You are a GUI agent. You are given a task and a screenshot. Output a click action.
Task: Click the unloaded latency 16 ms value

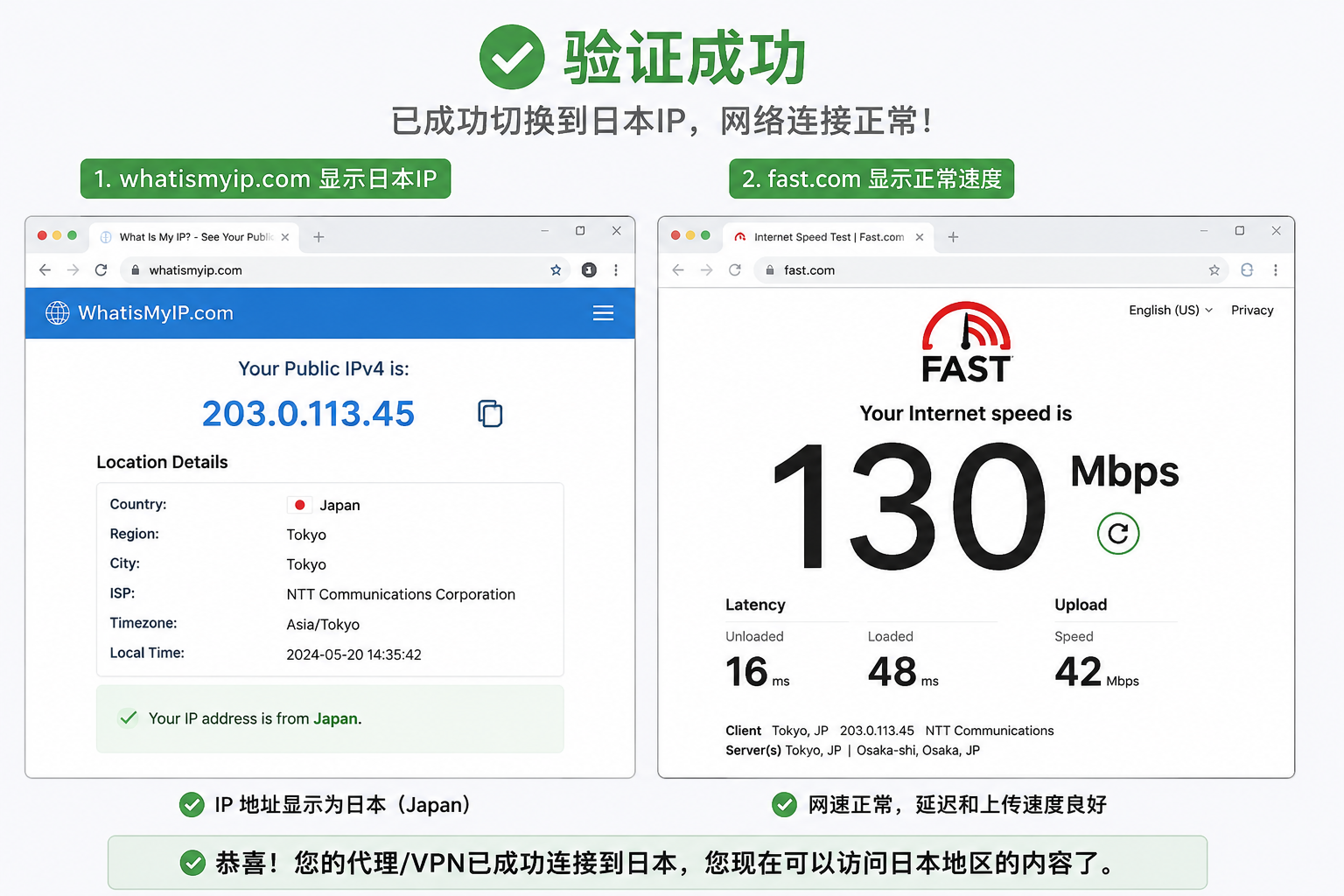click(x=757, y=672)
